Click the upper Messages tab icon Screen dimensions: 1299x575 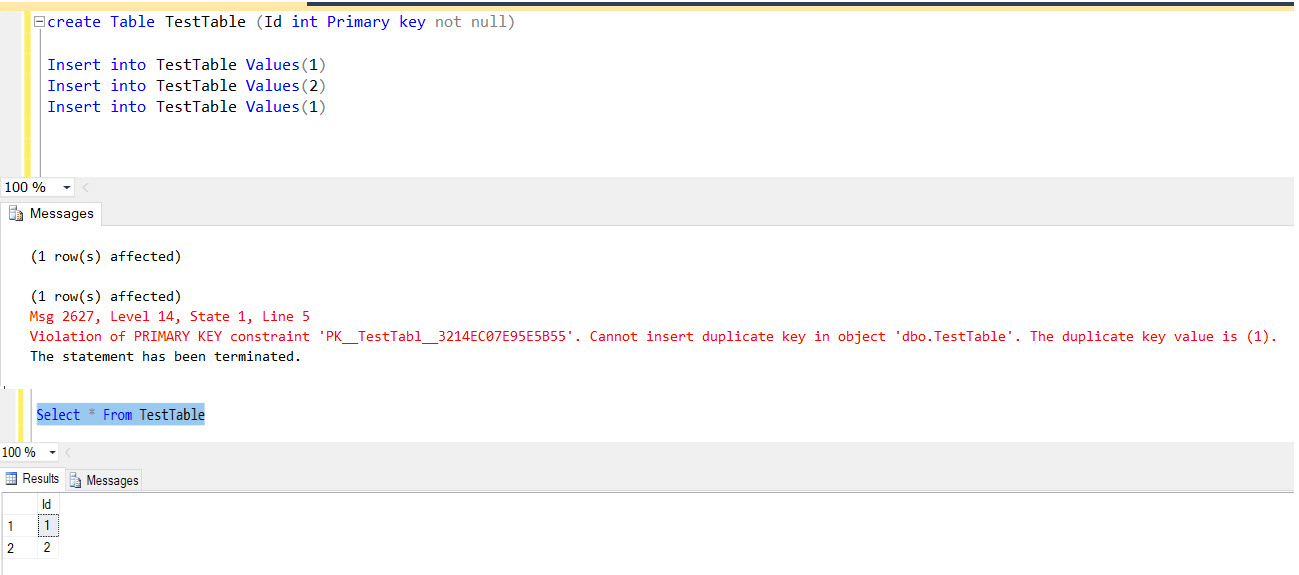tap(17, 214)
